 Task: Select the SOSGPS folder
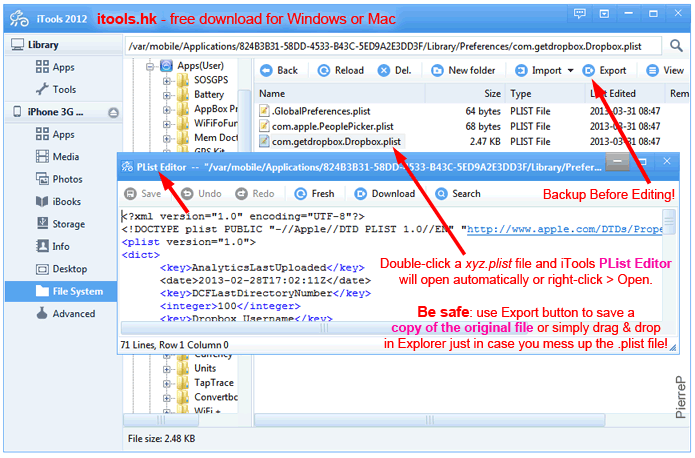tap(203, 80)
